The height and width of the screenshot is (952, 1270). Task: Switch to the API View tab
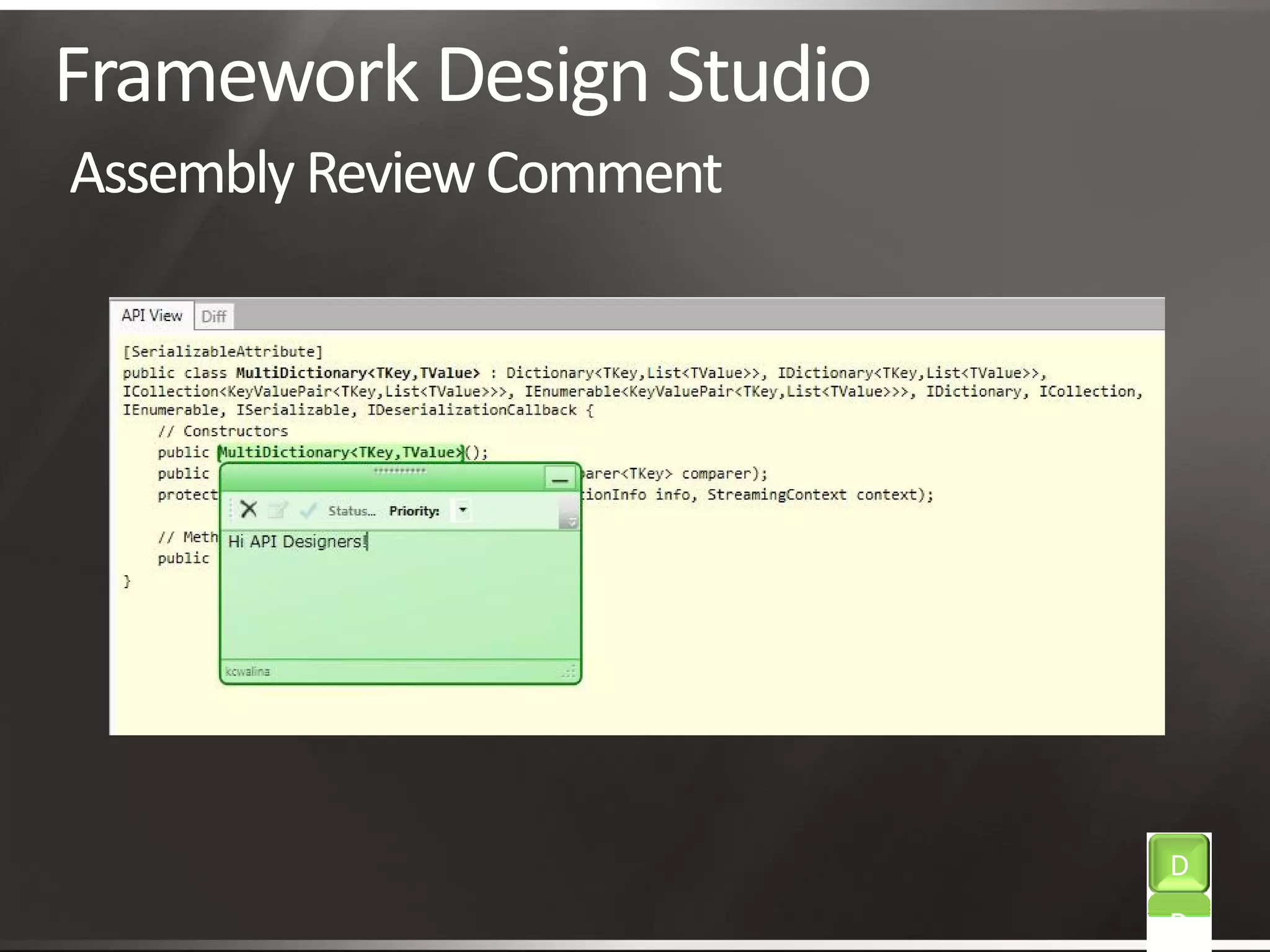click(x=152, y=315)
